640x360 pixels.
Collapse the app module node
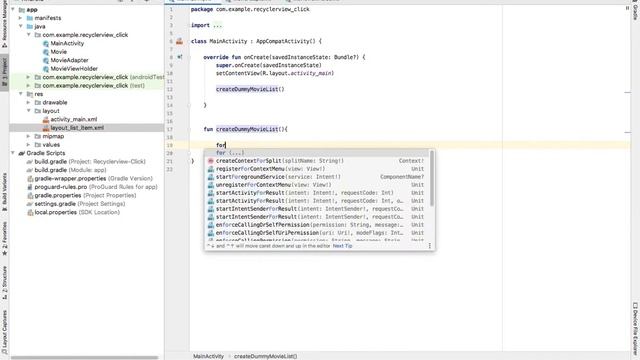tap(13, 9)
